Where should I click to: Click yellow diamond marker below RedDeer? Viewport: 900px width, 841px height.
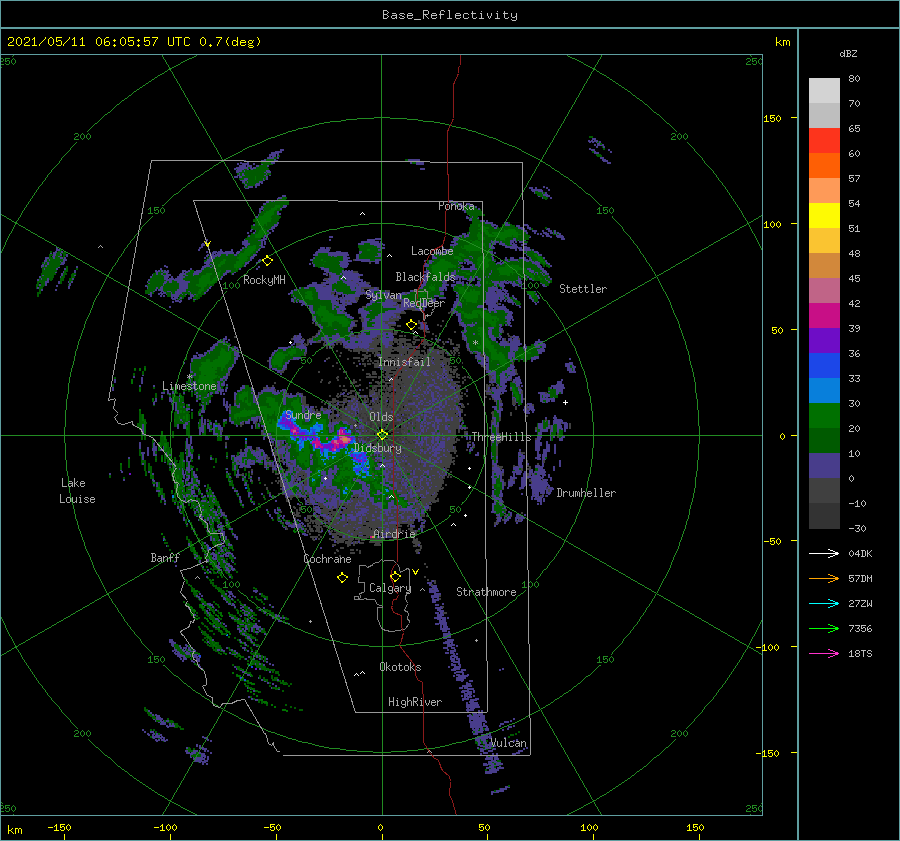(x=412, y=325)
